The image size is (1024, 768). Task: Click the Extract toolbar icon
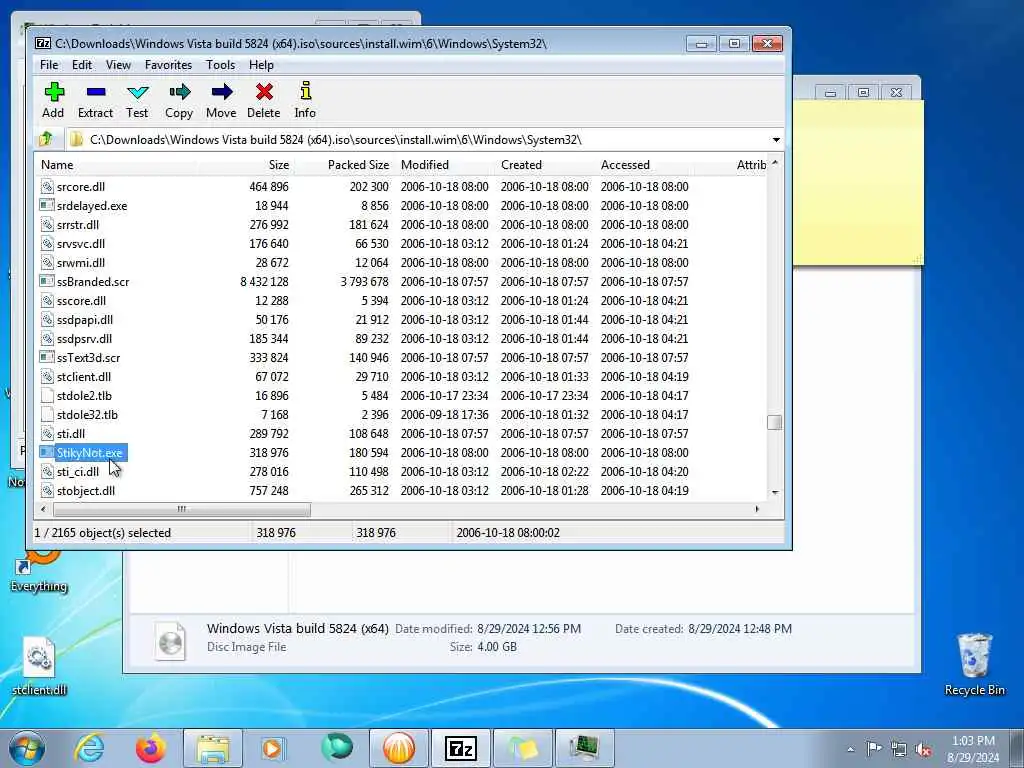(95, 92)
